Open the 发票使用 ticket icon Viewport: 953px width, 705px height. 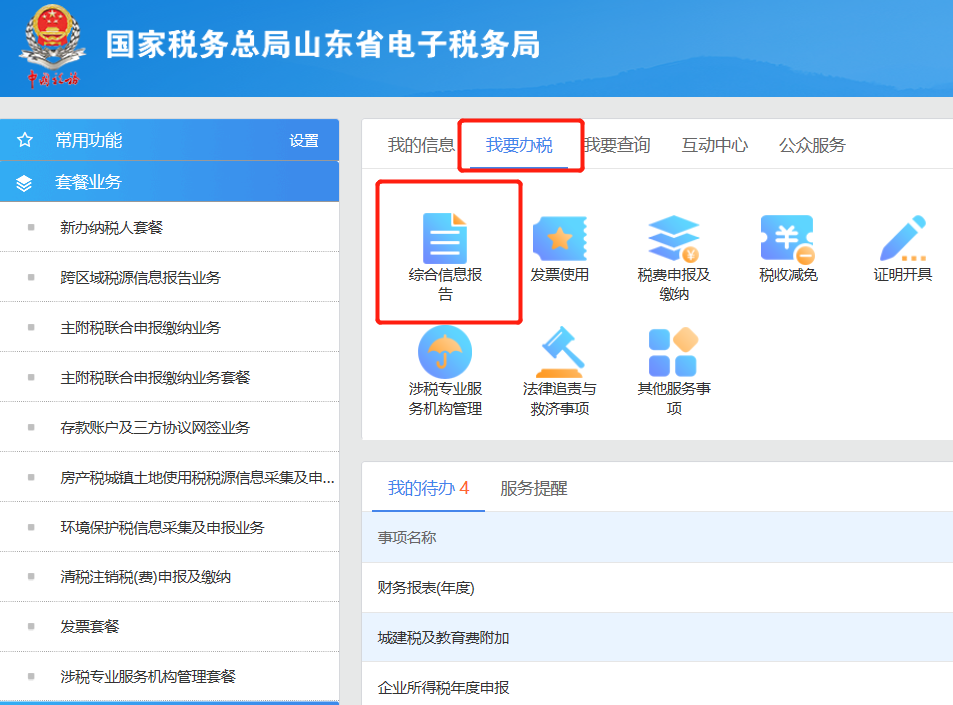tap(559, 238)
